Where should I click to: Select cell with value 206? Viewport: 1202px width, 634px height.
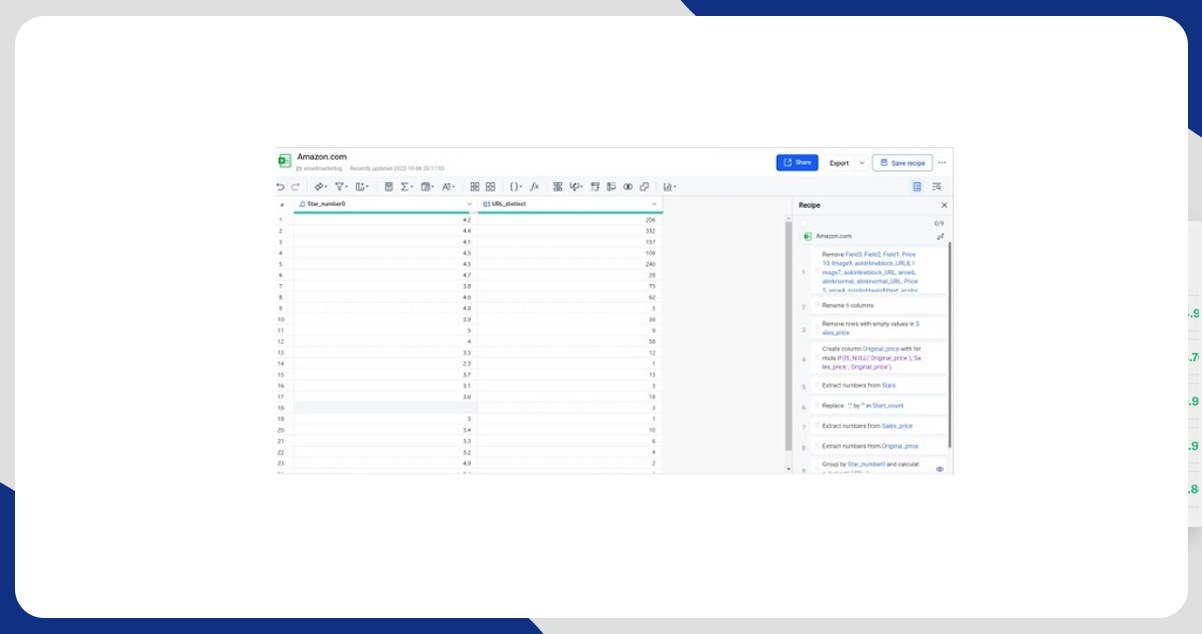[x=570, y=220]
